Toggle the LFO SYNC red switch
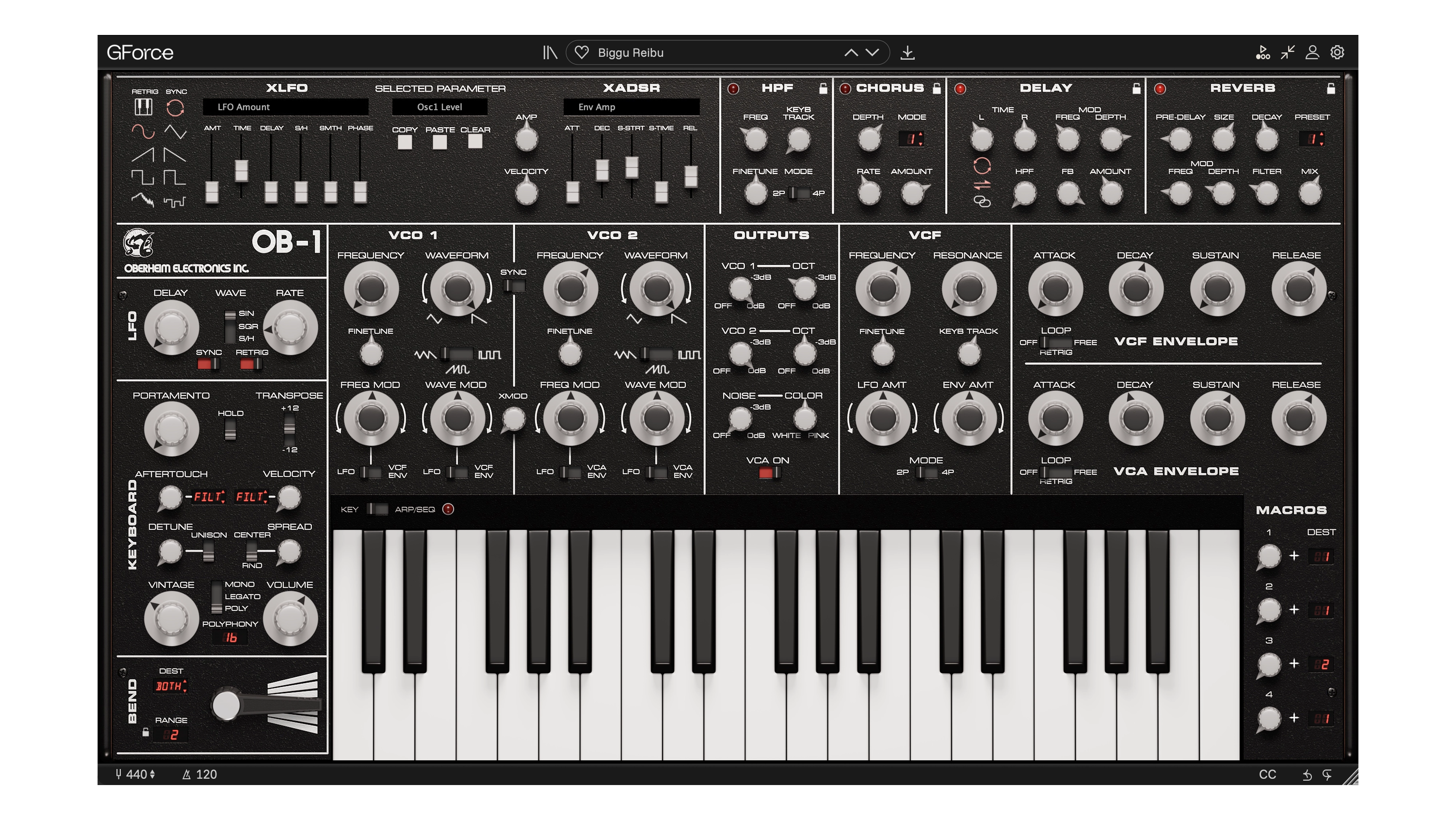Image resolution: width=1456 pixels, height=820 pixels. click(207, 364)
